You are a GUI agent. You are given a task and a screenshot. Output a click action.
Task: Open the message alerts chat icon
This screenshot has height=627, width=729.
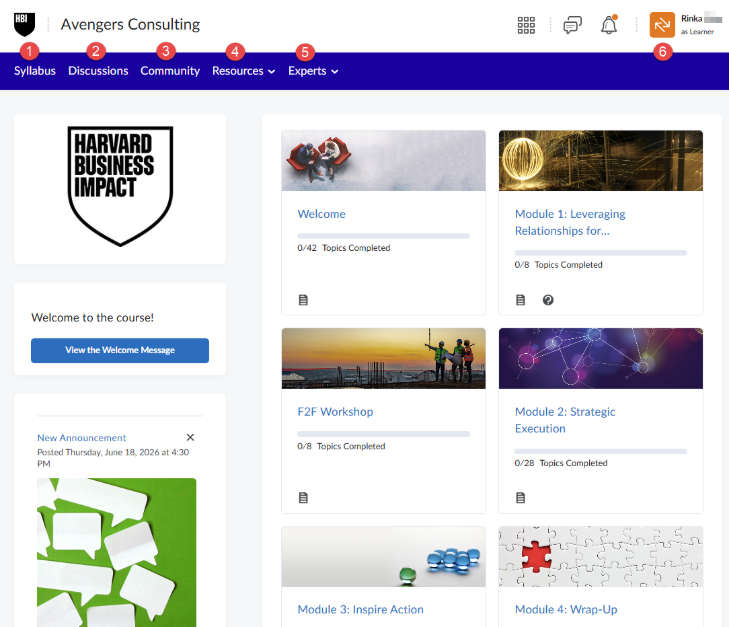572,25
